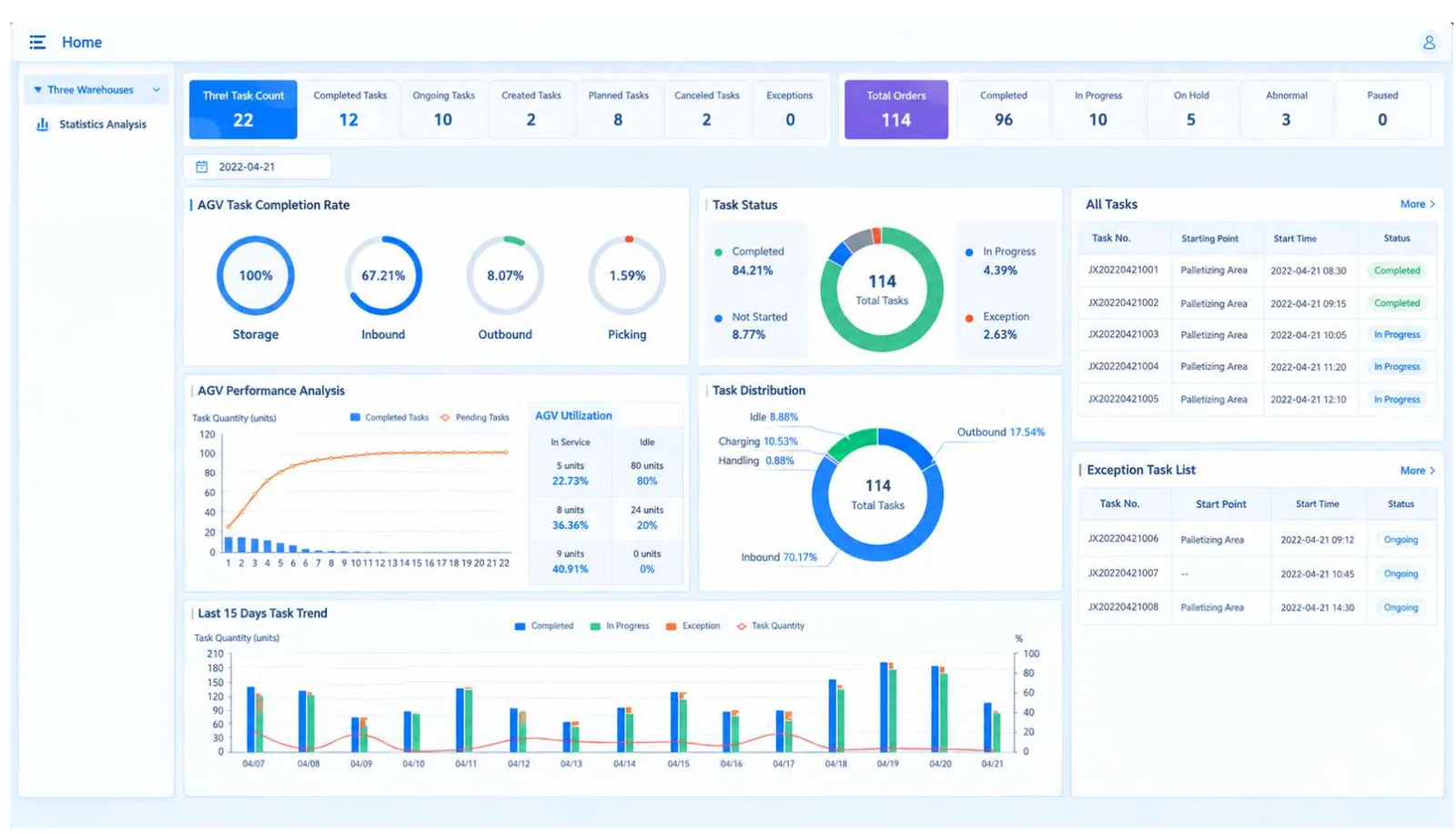Toggle Completed Tasks legend in AGV Performance
Viewport: 1456px width, 834px height.
(389, 417)
